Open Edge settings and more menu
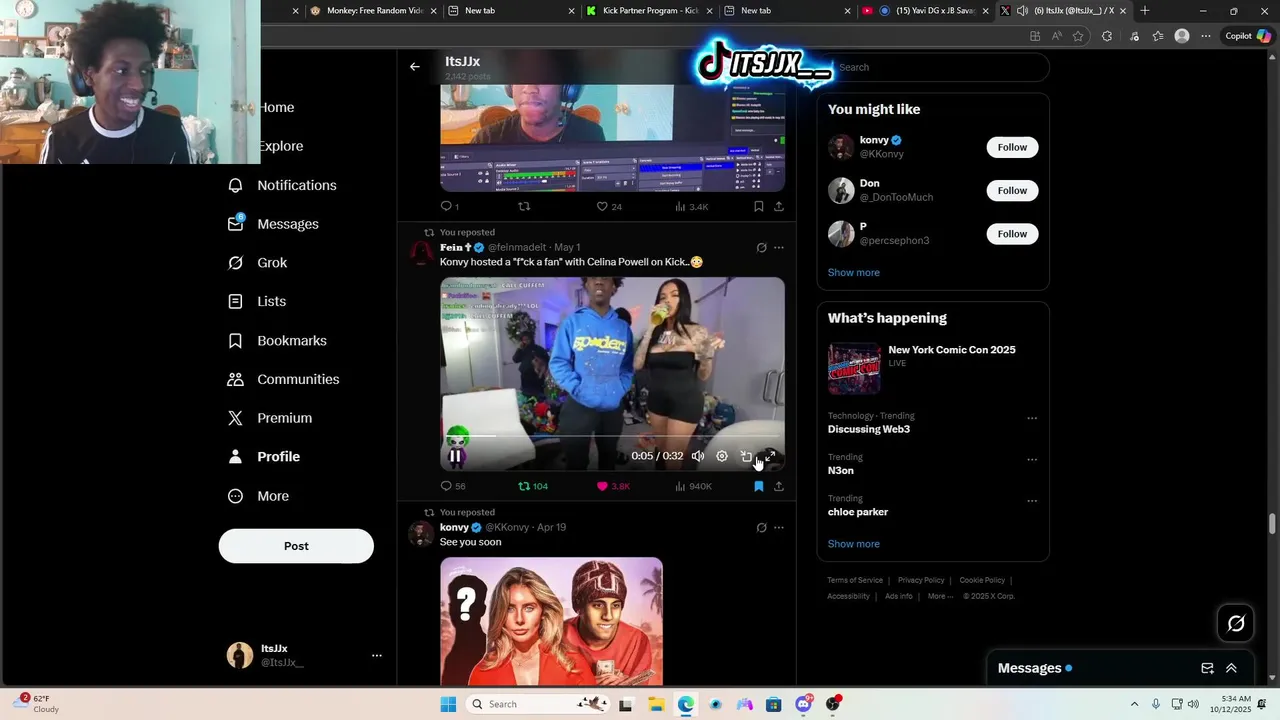The height and width of the screenshot is (720, 1280). 1206,36
